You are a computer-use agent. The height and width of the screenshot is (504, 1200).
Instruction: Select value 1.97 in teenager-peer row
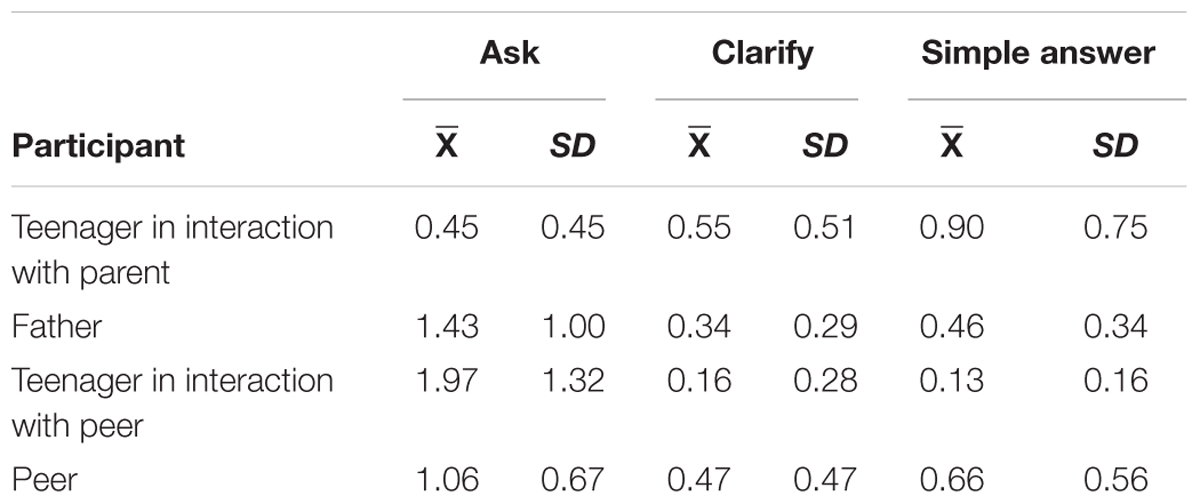[x=446, y=380]
